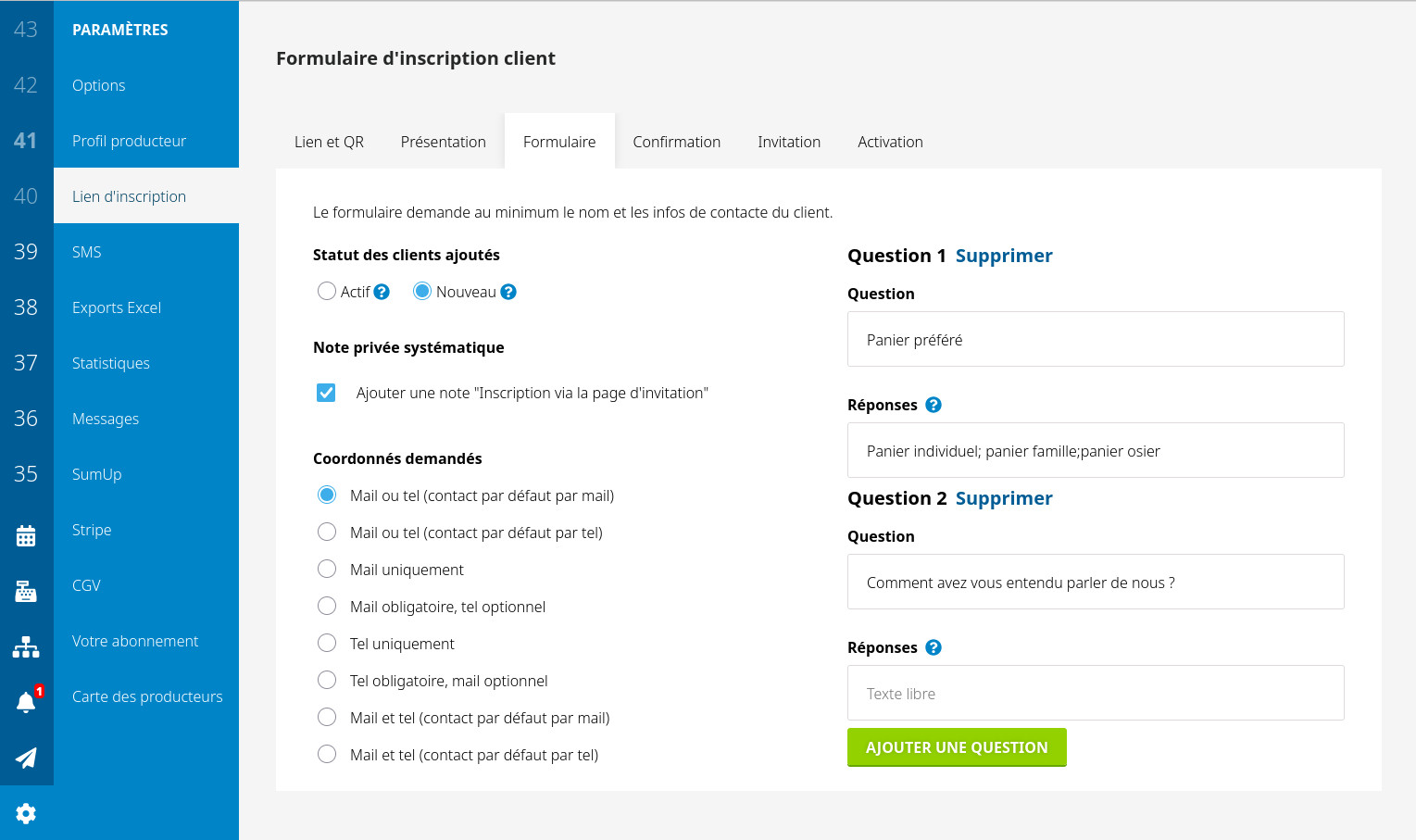Open the sitemap hierarchy icon

(x=26, y=646)
